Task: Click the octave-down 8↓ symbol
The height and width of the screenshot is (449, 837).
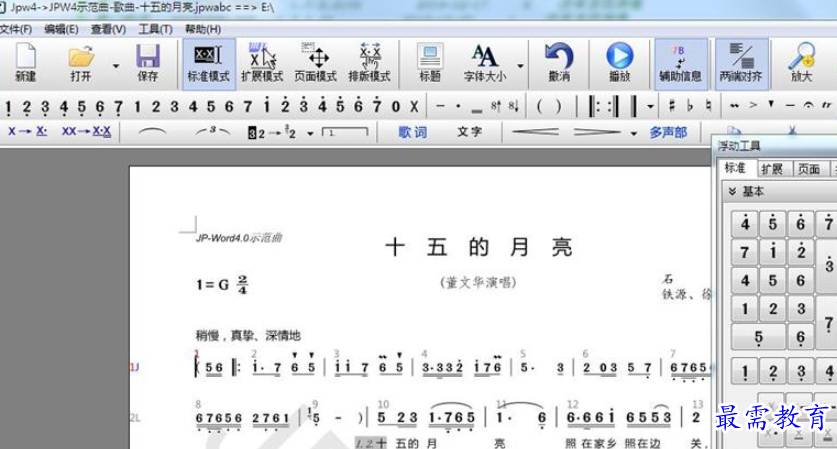Action: coord(514,107)
